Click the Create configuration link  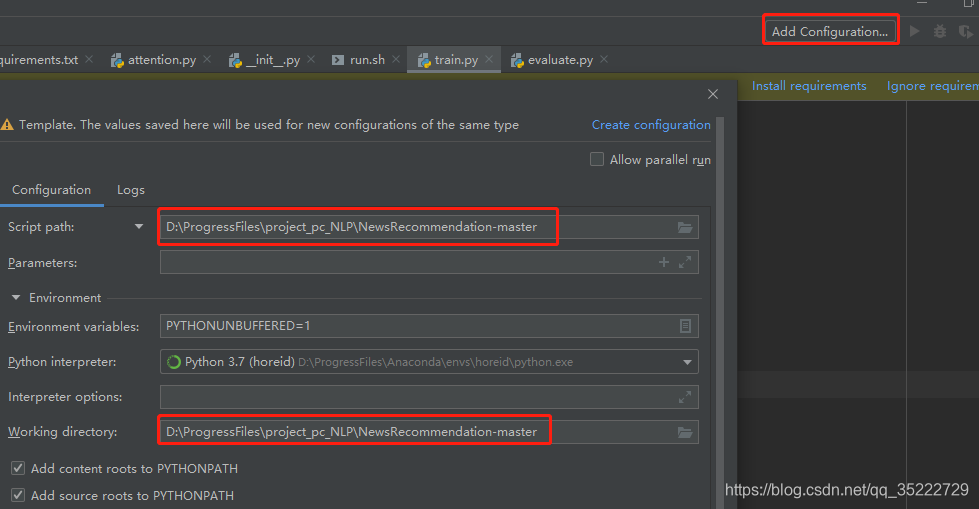pos(651,125)
